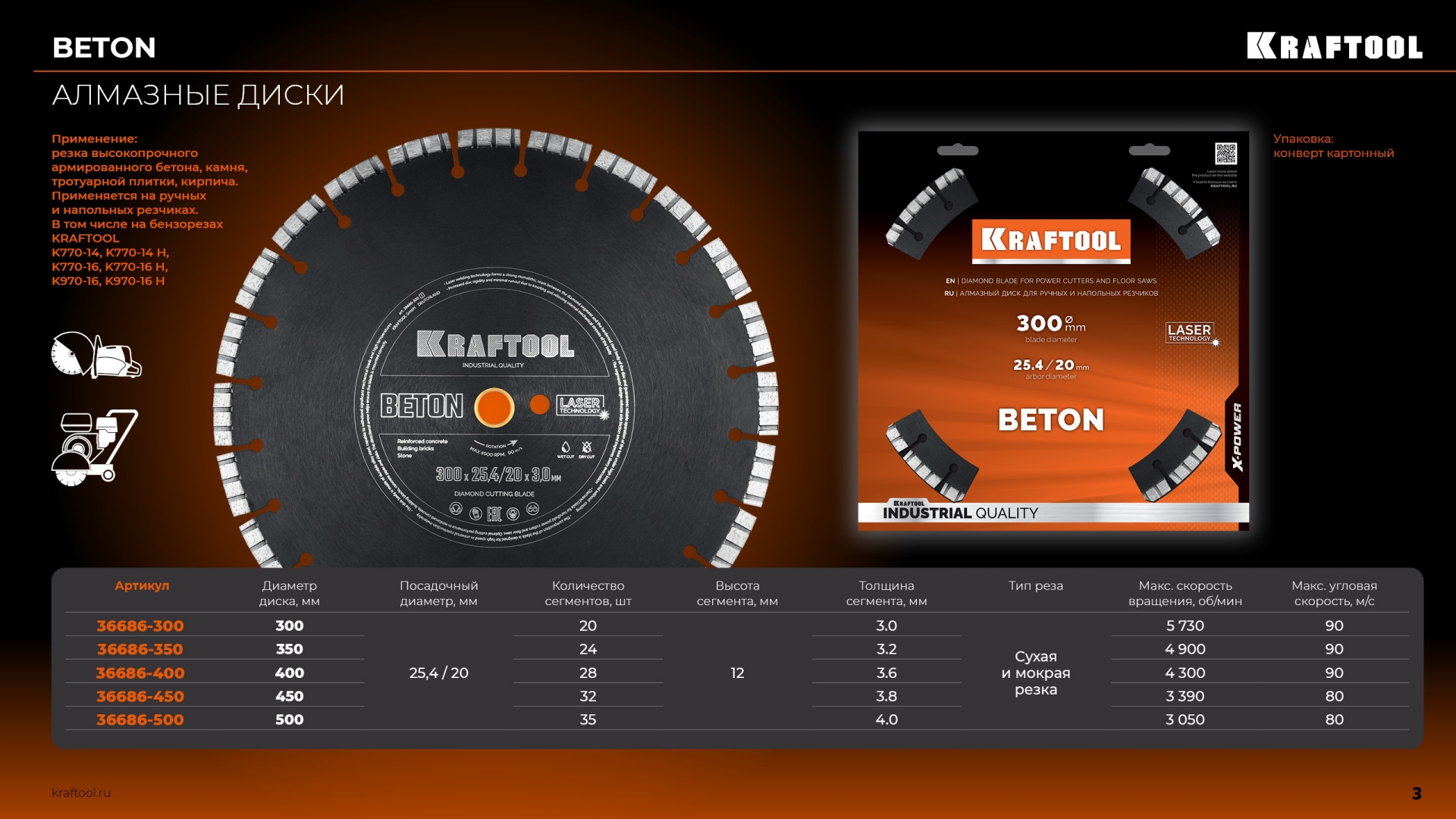The width and height of the screenshot is (1456, 819).
Task: Click the page number 3
Action: coord(1417,793)
